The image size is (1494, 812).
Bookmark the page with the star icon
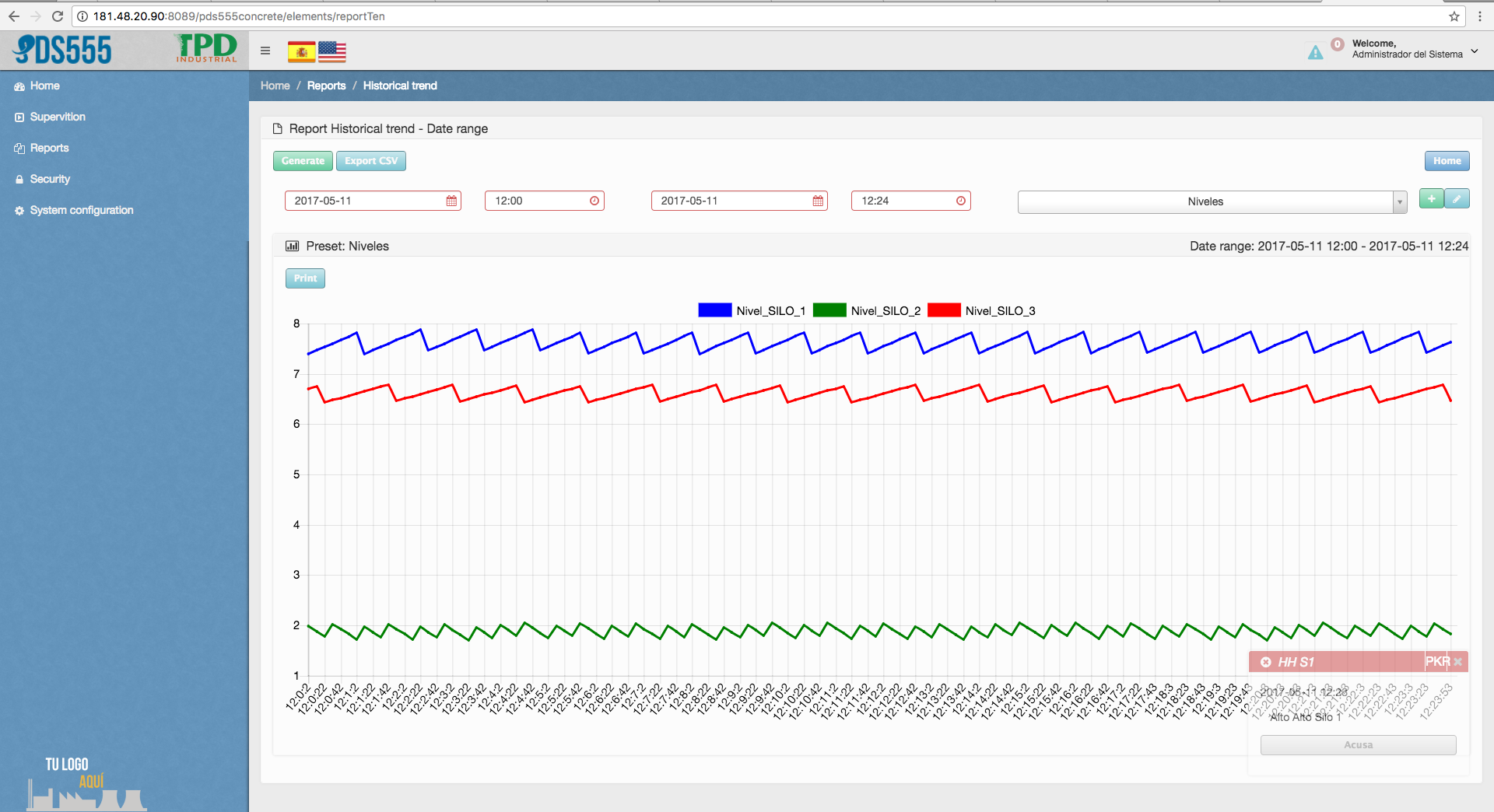coord(1454,16)
